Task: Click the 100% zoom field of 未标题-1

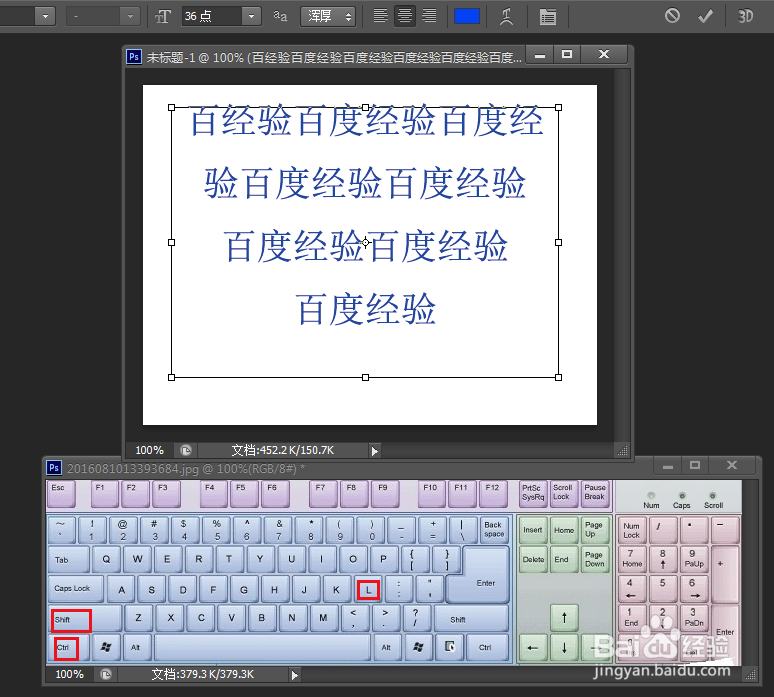Action: pyautogui.click(x=150, y=450)
